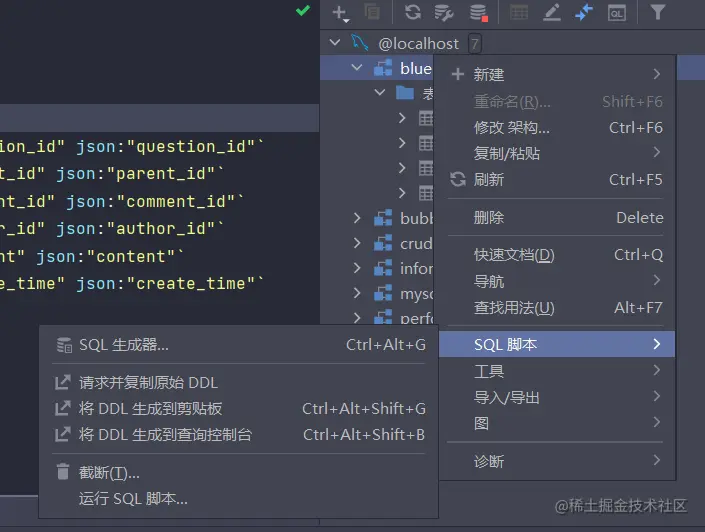This screenshot has width=705, height=532.
Task: Click the MySQL dolphin icon beside @localhost
Action: [360, 43]
